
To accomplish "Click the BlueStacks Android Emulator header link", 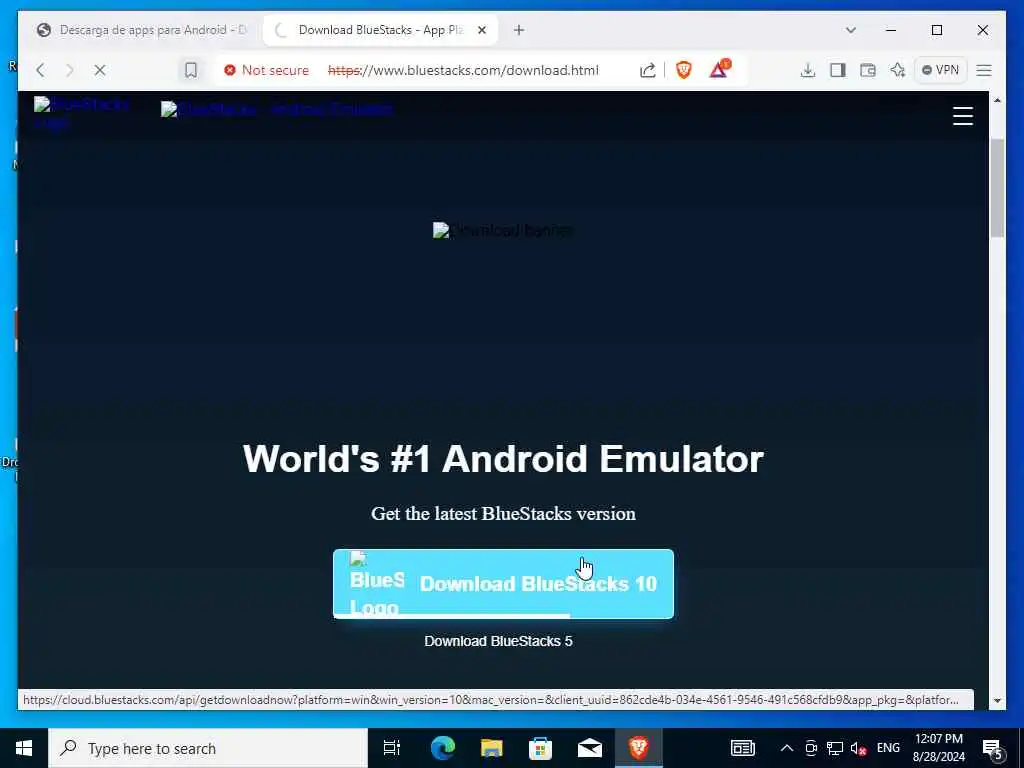I will [276, 109].
